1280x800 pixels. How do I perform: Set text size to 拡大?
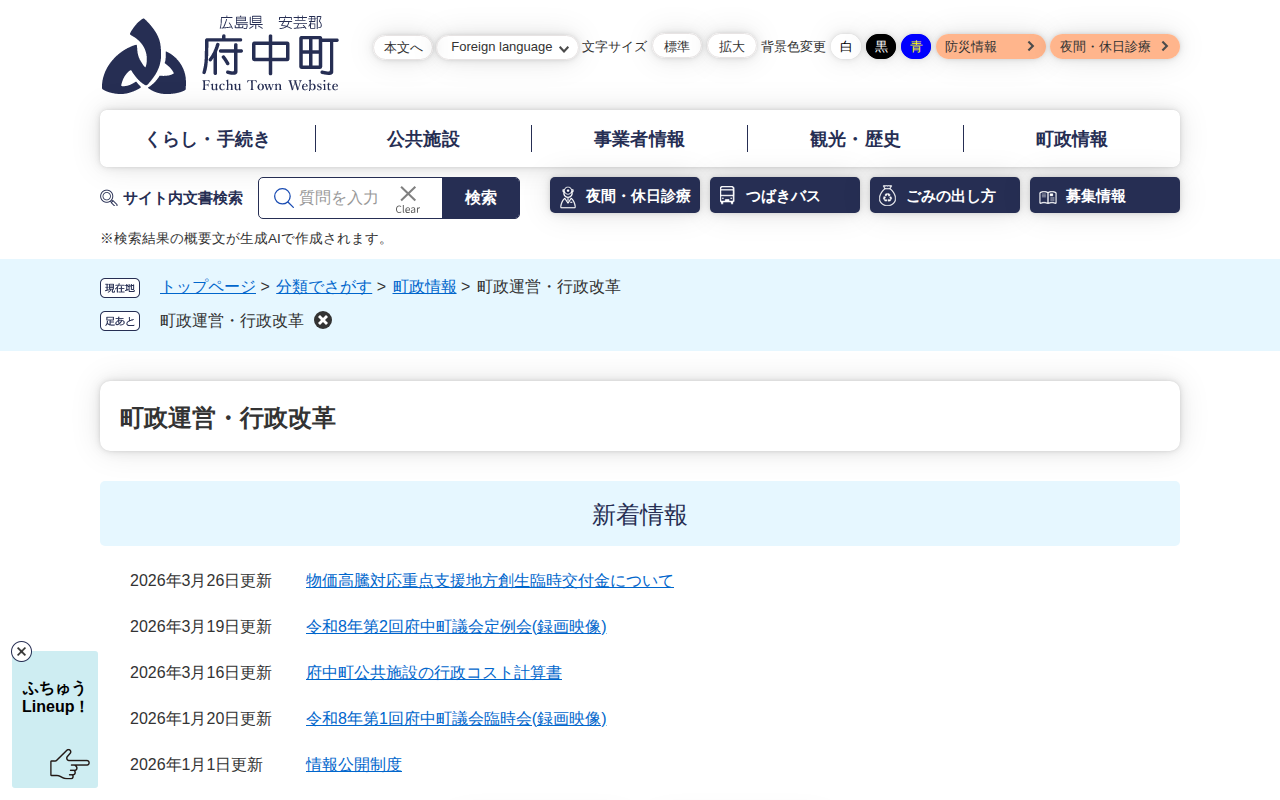point(732,47)
